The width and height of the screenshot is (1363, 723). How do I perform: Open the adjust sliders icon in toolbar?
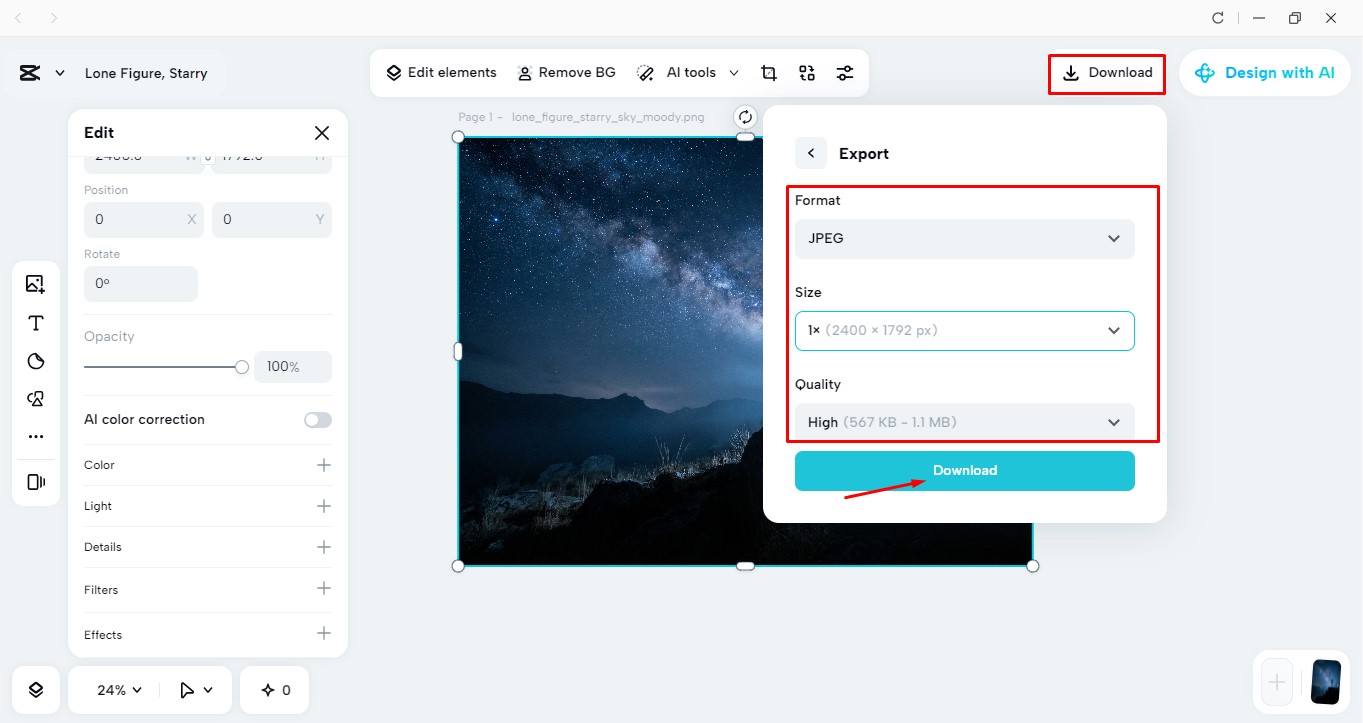click(x=845, y=73)
